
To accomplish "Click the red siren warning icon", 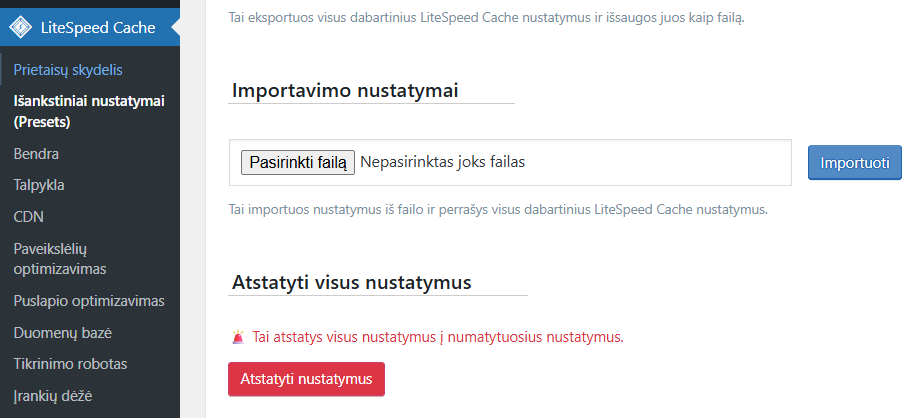I will pos(237,337).
